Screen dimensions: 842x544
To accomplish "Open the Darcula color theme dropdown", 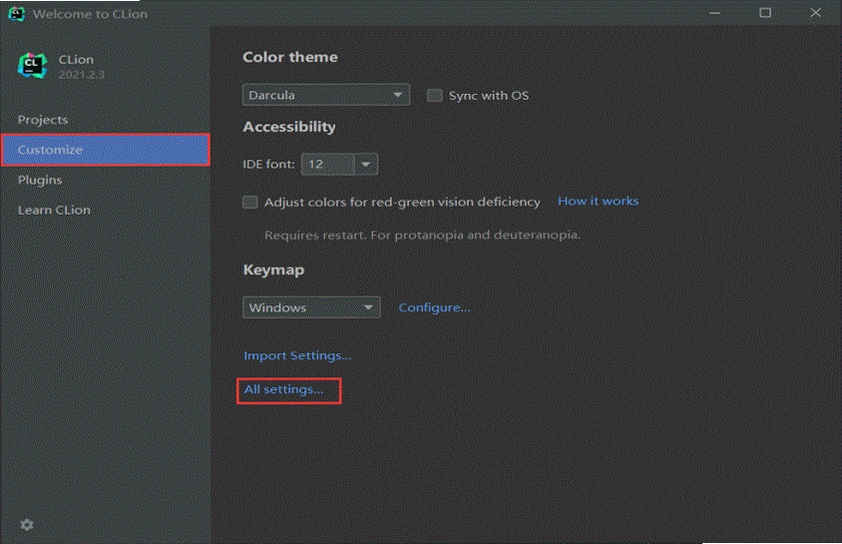I will point(326,95).
